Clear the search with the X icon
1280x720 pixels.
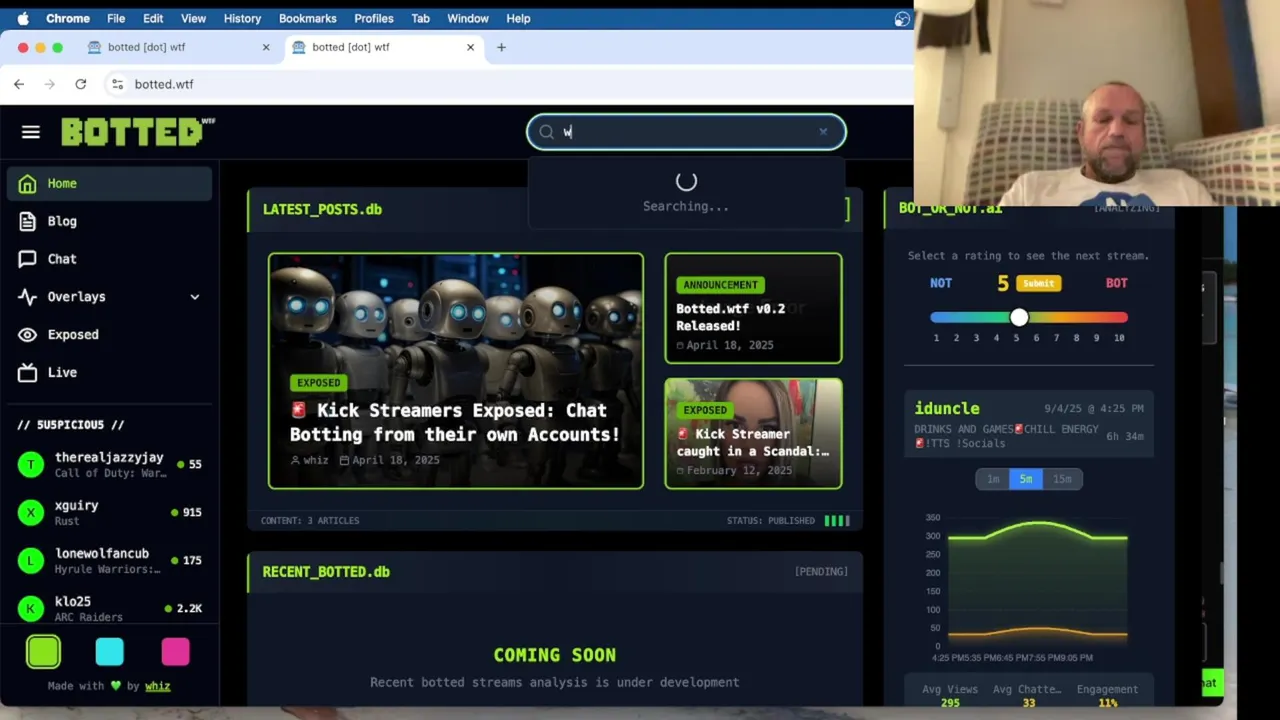(823, 131)
